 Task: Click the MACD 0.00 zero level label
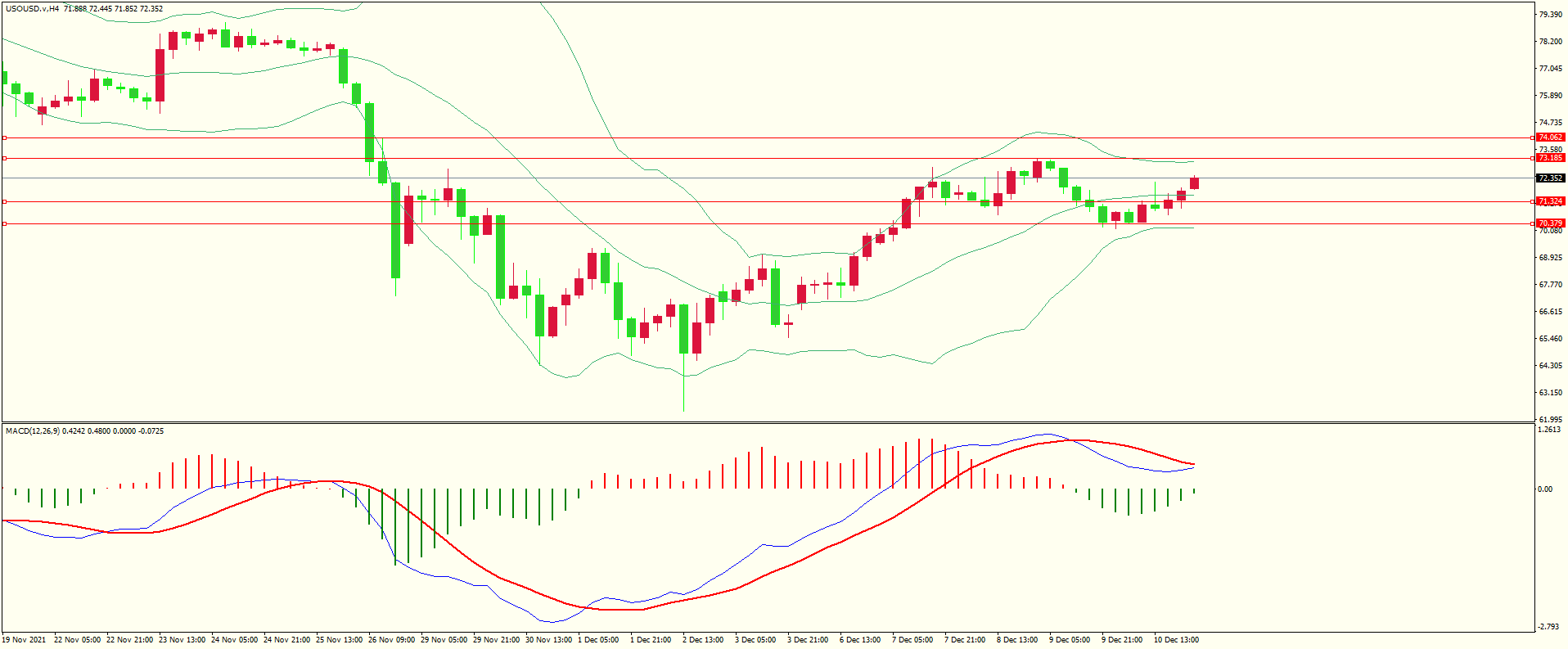pyautogui.click(x=1544, y=489)
